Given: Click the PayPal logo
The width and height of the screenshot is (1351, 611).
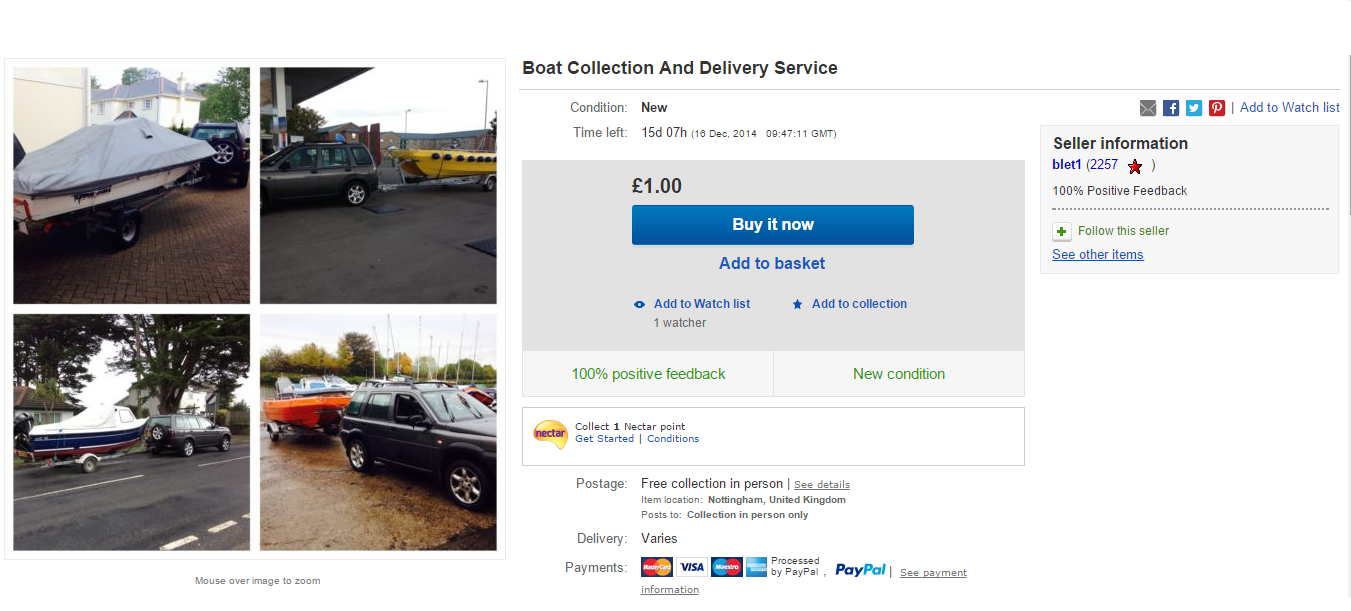Looking at the screenshot, I should pyautogui.click(x=860, y=569).
